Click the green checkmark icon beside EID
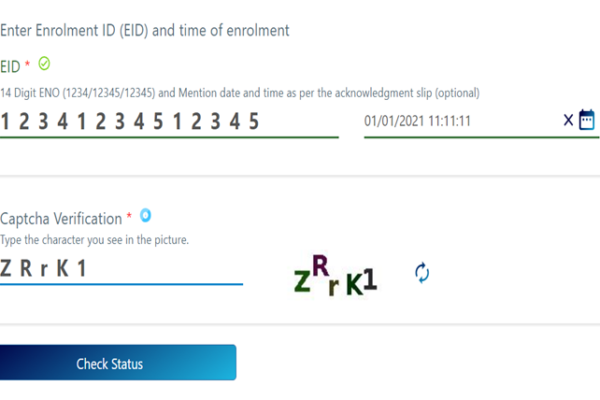The width and height of the screenshot is (600, 400). point(44,63)
